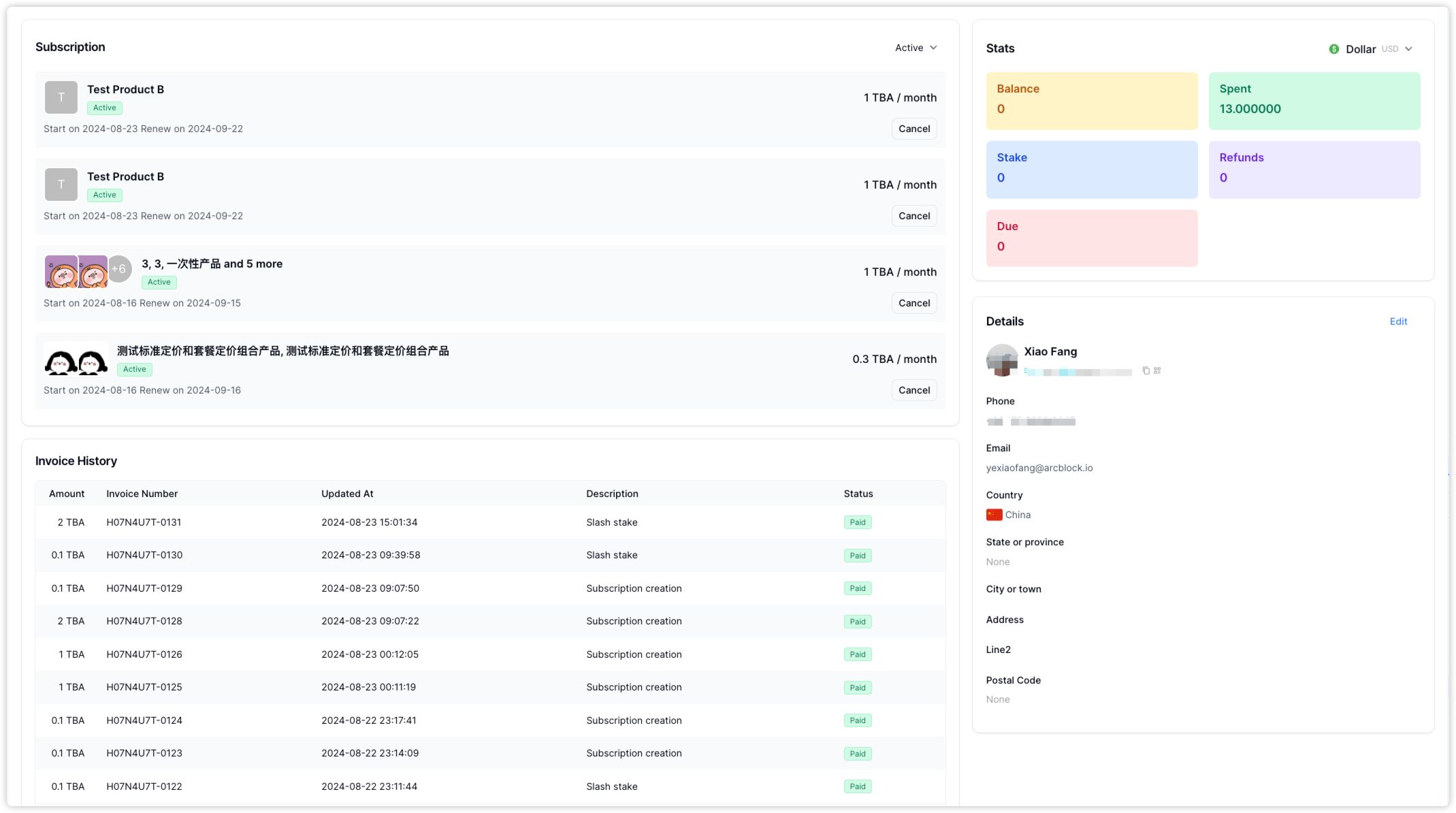Expand the Dollar USD currency selector
The image size is (1456, 813).
pyautogui.click(x=1408, y=49)
